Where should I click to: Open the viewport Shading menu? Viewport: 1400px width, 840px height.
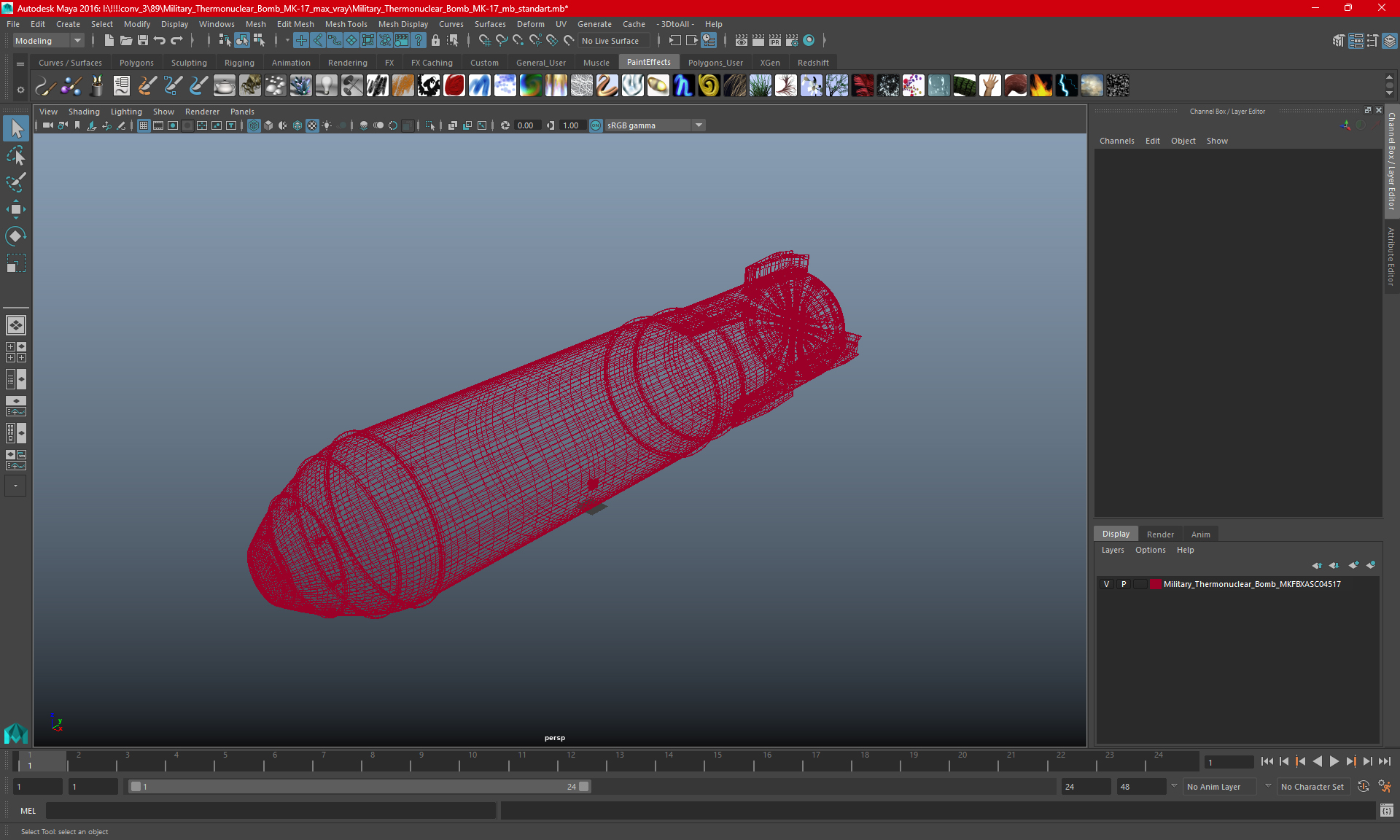click(x=84, y=112)
